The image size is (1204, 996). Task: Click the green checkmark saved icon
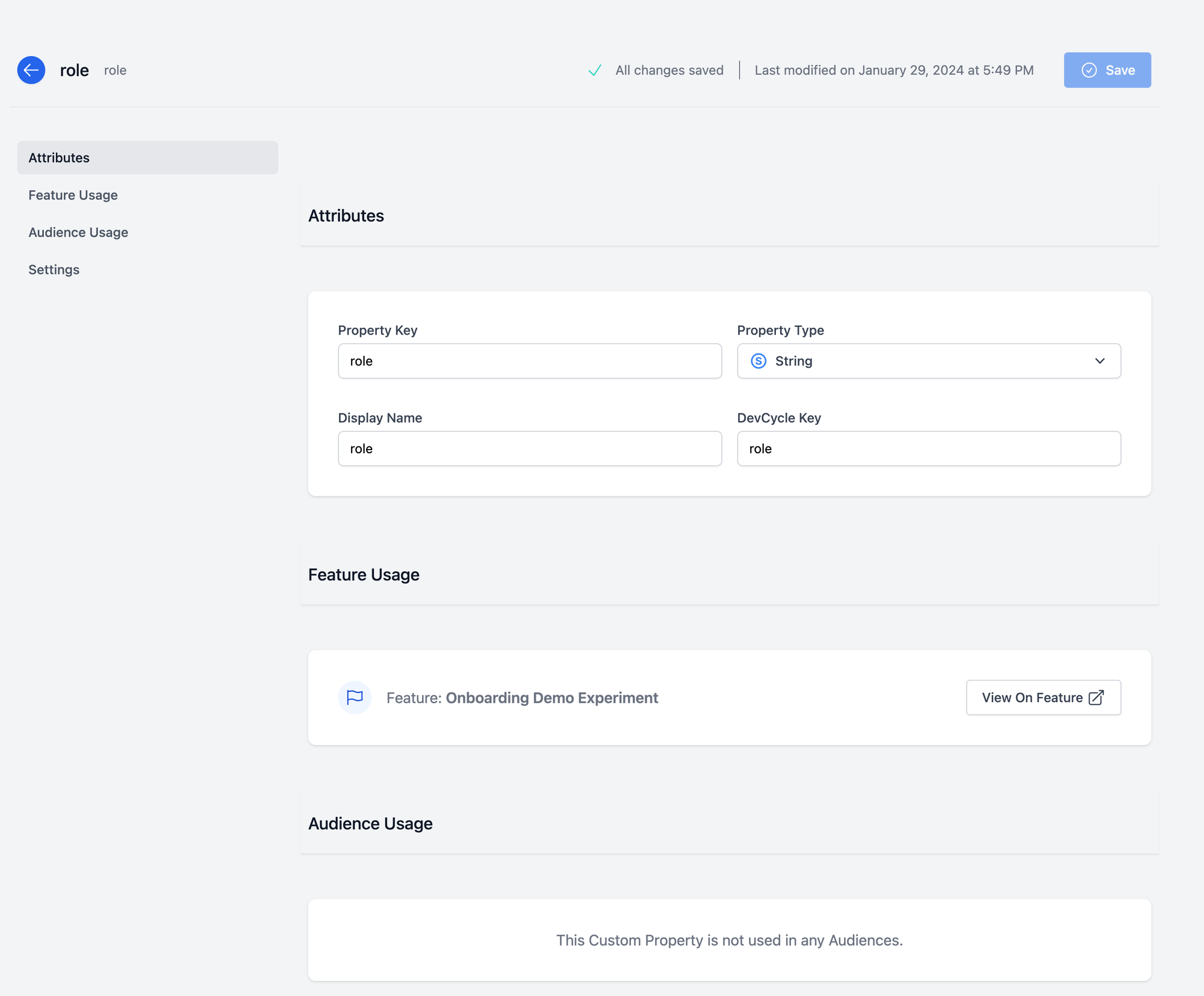pos(595,70)
